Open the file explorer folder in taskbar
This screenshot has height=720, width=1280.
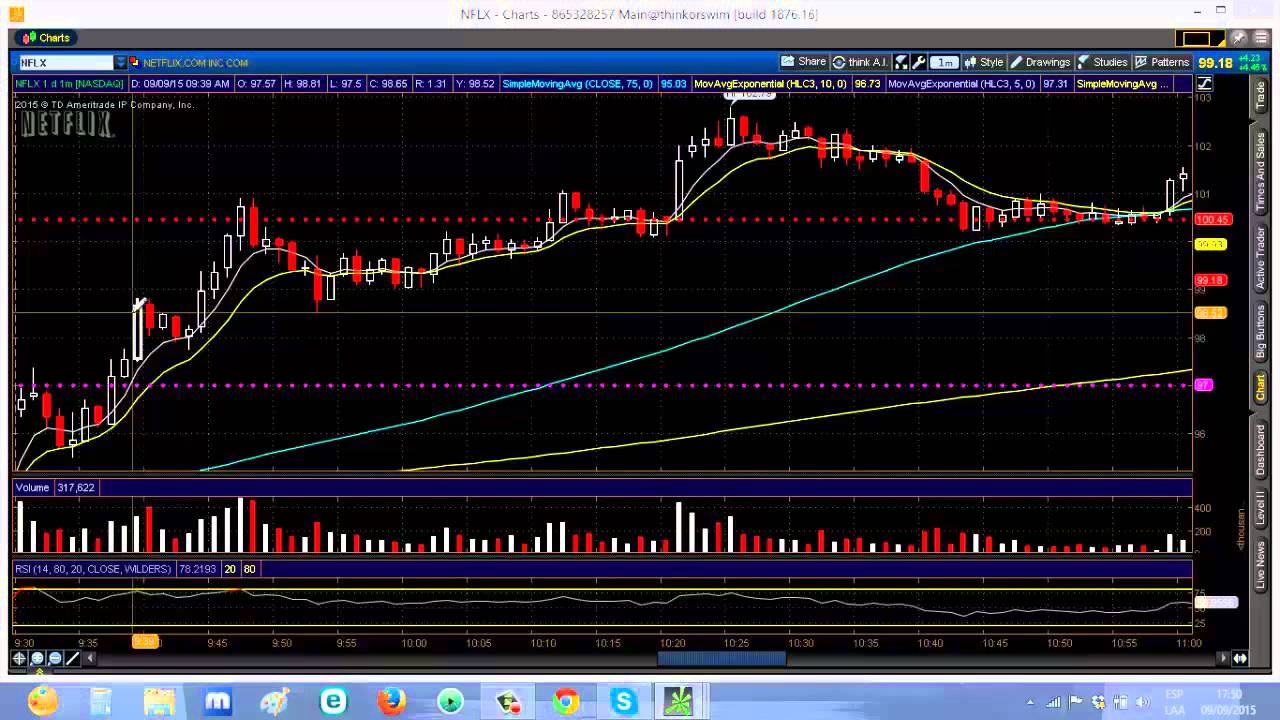(x=159, y=702)
